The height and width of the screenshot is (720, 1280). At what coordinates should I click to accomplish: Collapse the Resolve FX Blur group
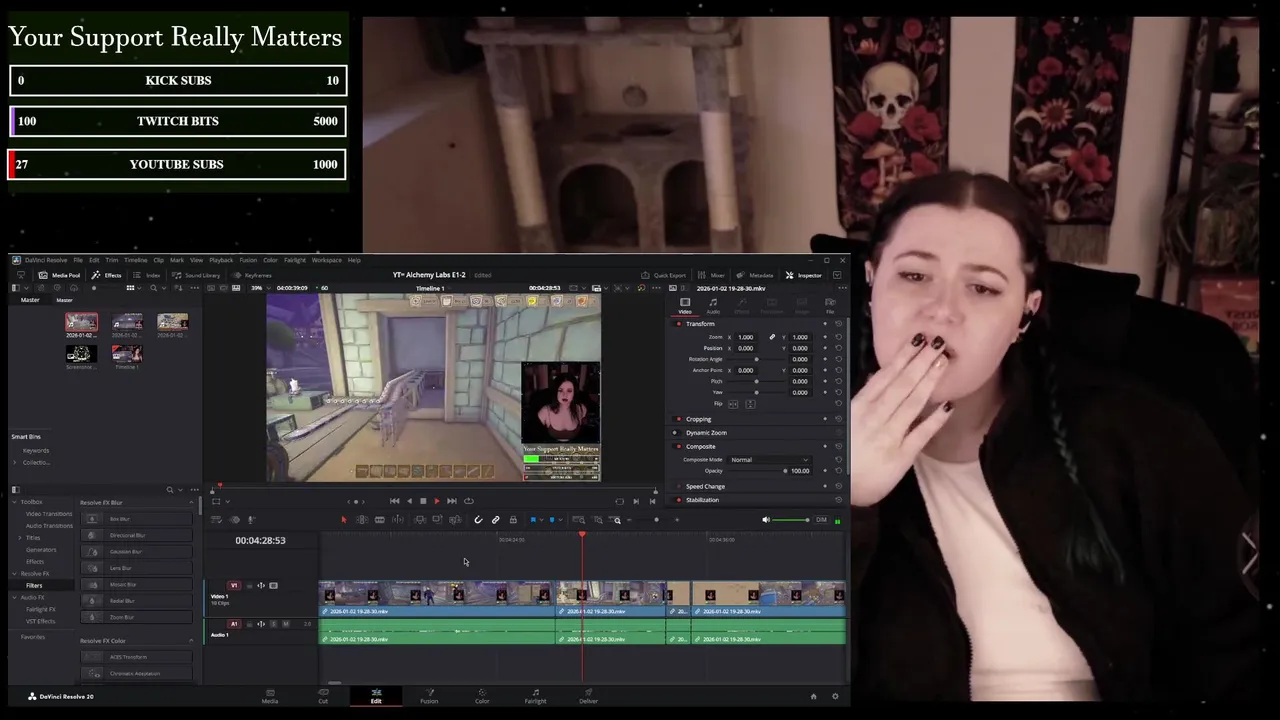point(191,502)
